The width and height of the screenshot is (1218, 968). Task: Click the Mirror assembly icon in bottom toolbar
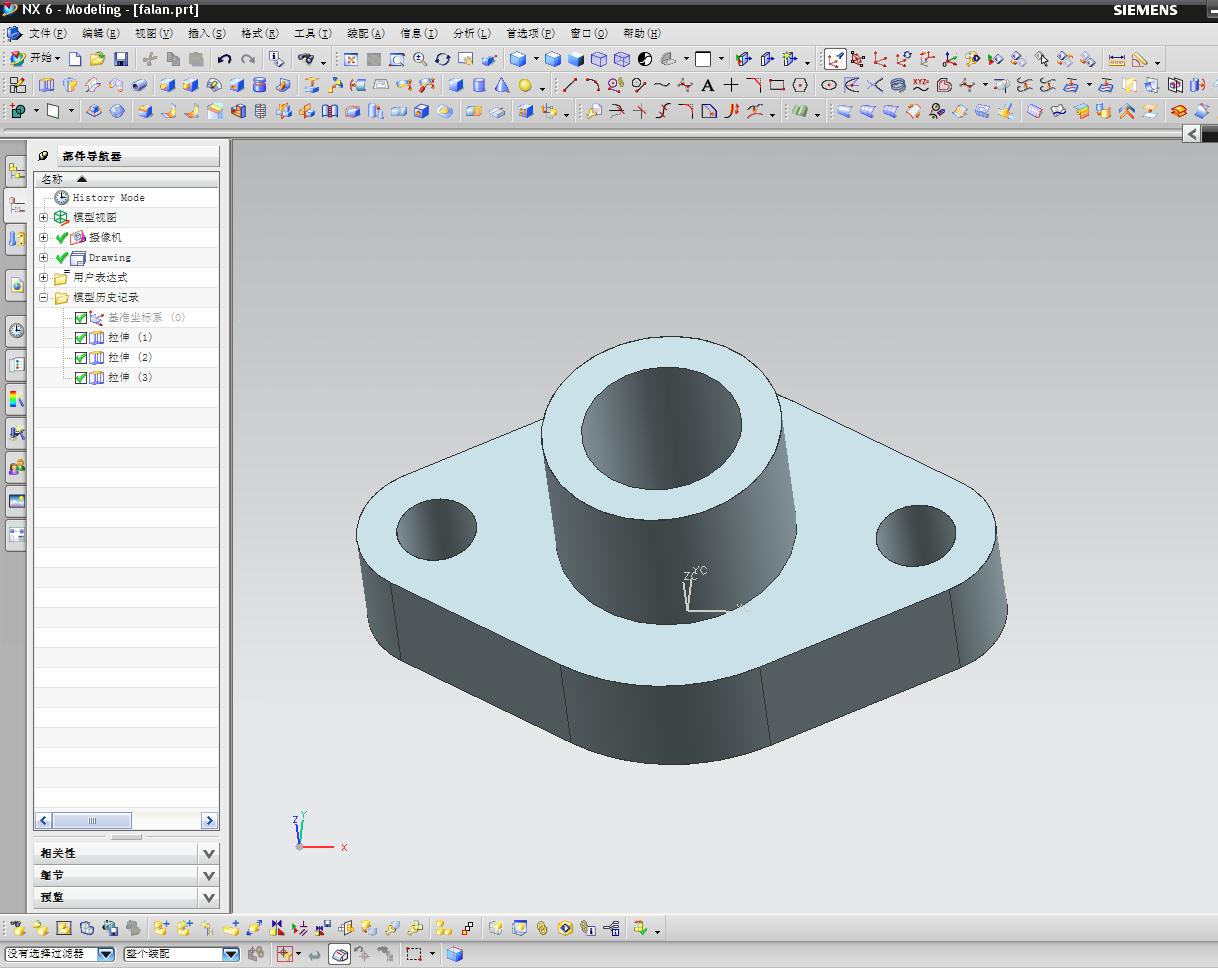[277, 928]
